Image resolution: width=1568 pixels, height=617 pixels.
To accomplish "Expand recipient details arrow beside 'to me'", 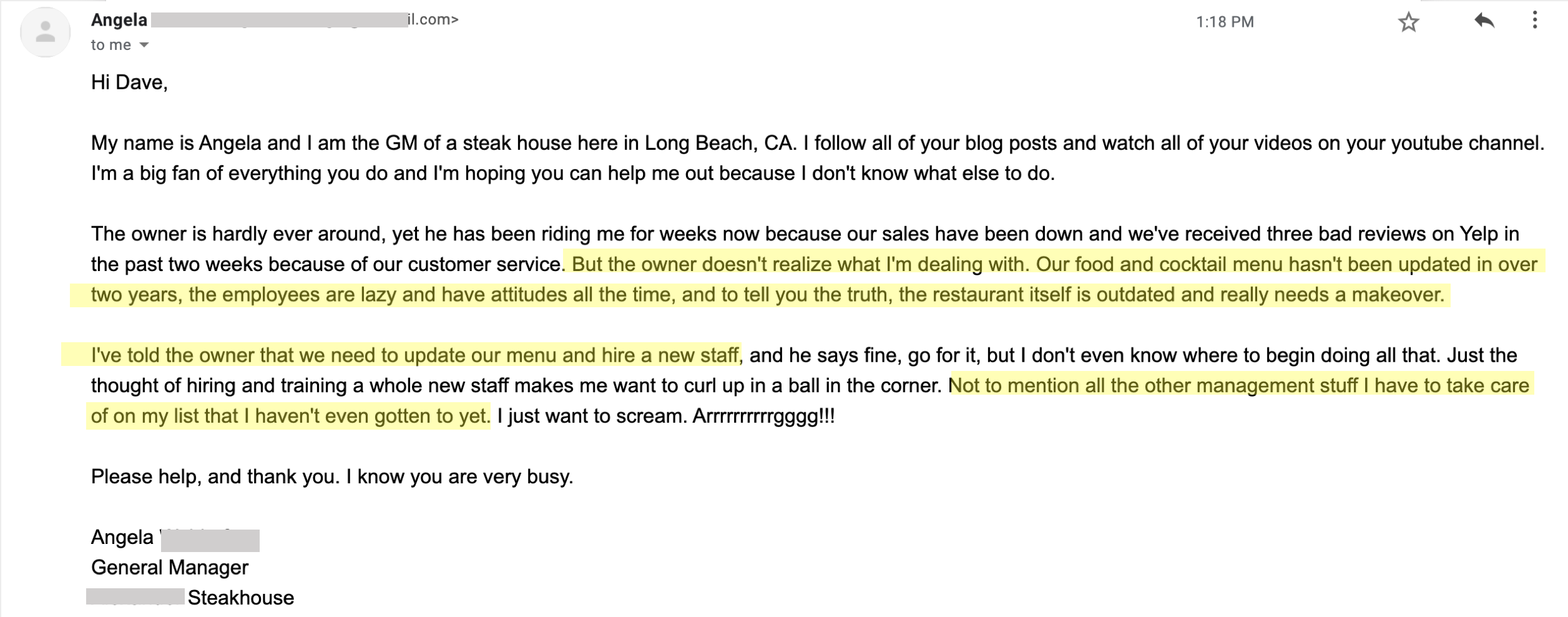I will [x=144, y=45].
